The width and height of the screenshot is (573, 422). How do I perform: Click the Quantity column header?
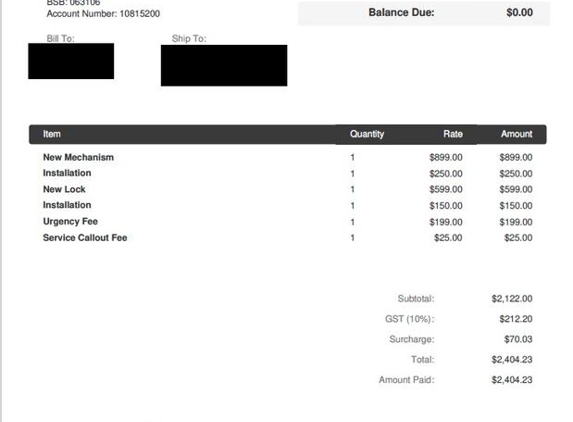tap(367, 134)
